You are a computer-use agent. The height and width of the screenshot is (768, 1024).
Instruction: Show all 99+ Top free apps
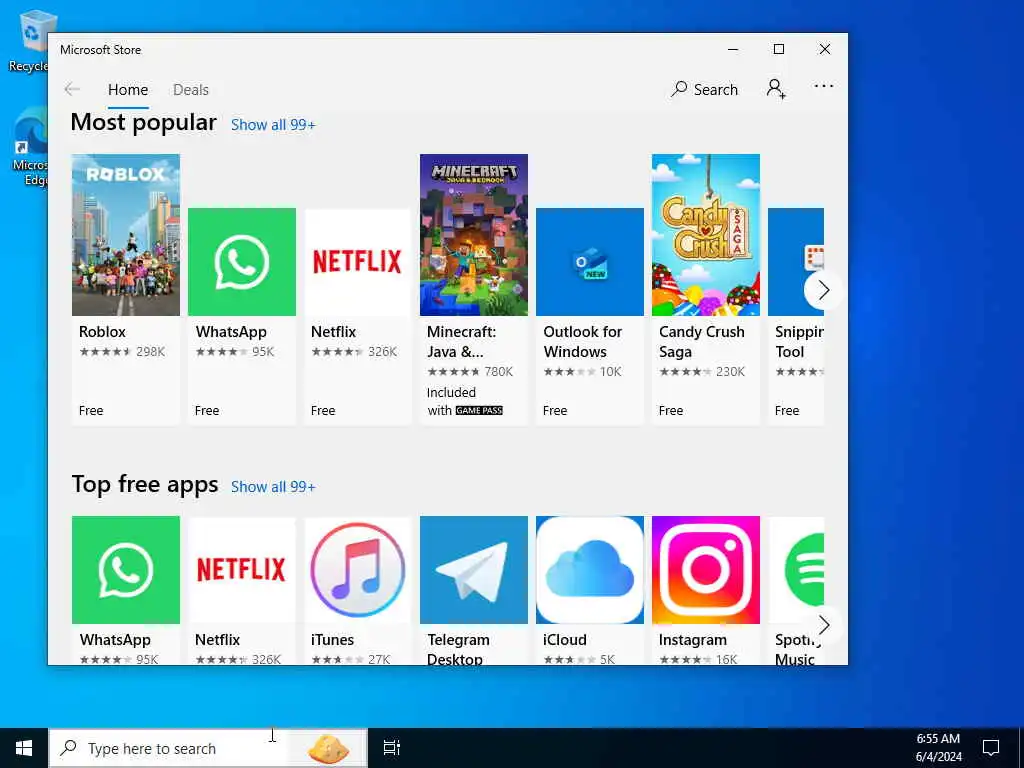(273, 487)
